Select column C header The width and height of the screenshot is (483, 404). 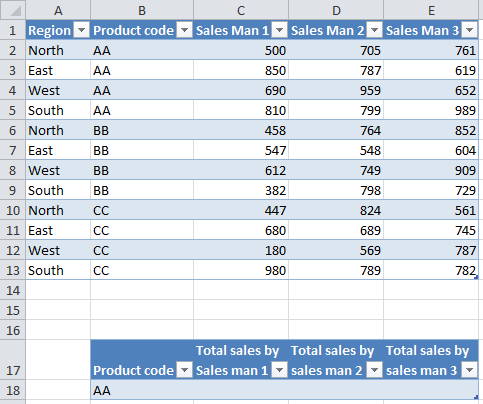tap(241, 10)
